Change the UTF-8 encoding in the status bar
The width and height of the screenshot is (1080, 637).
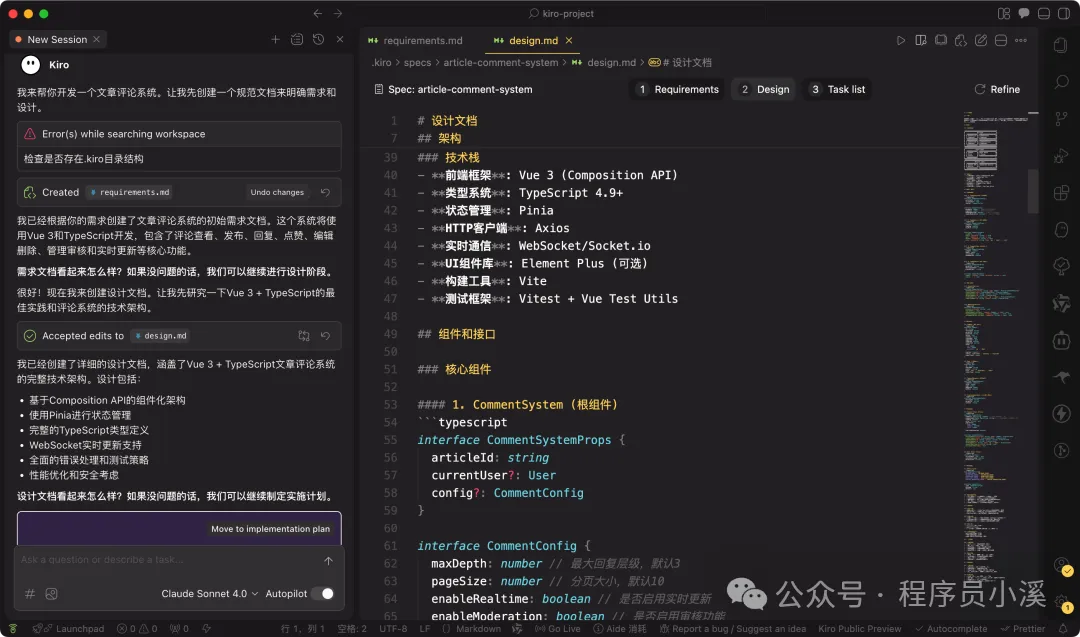point(393,629)
